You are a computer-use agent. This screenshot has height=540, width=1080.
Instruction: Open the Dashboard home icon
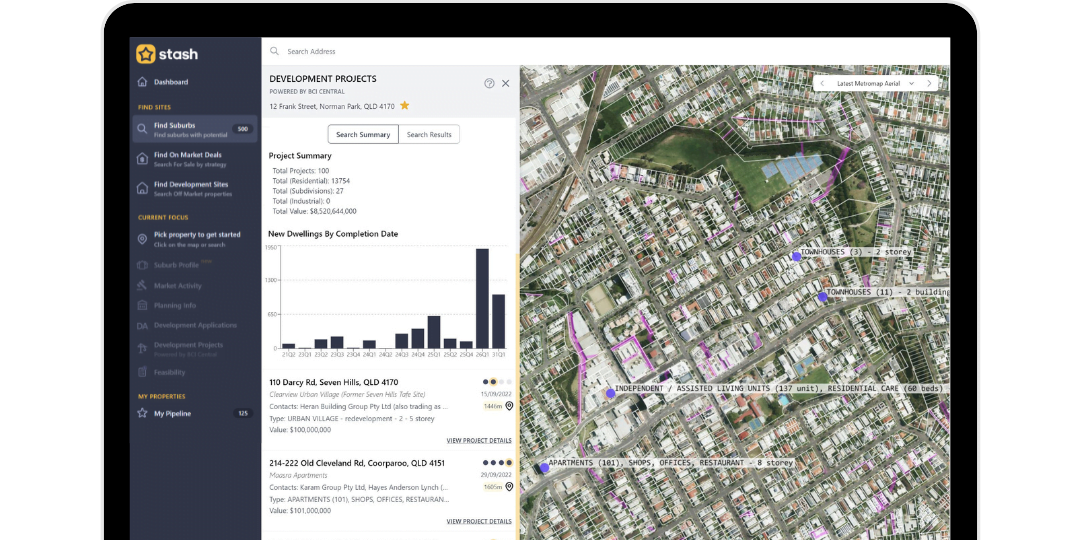coord(142,82)
